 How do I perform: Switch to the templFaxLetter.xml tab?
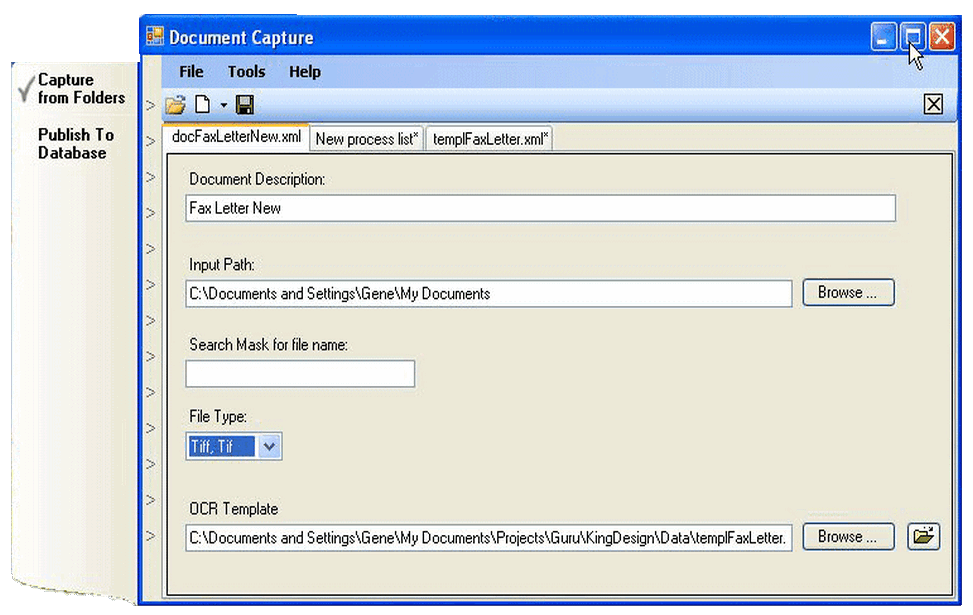[489, 138]
